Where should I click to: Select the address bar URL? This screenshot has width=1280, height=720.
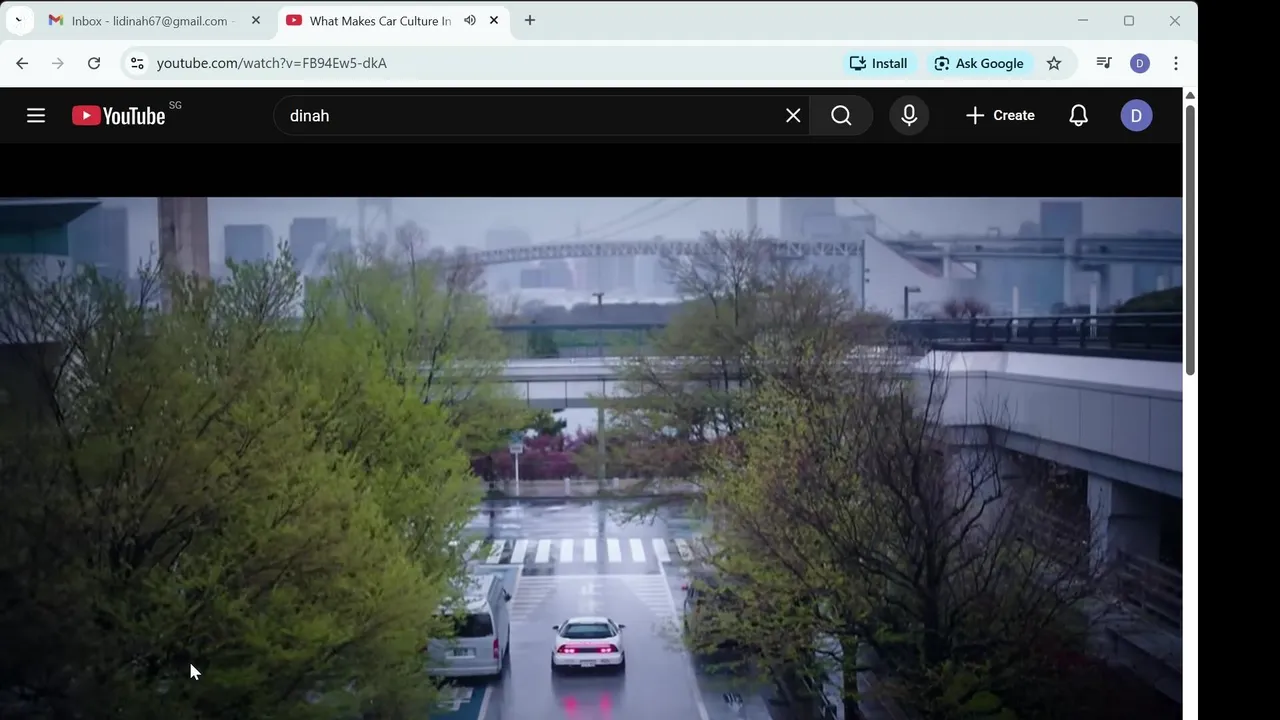272,63
